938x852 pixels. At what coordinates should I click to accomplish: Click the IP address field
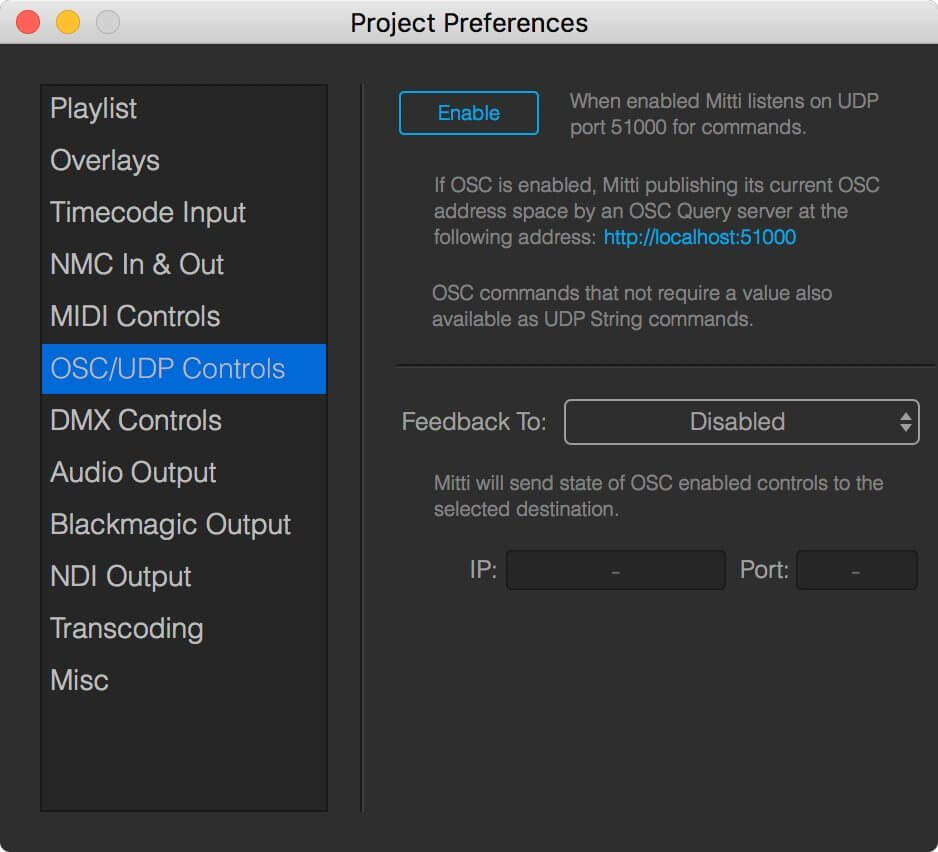(616, 570)
